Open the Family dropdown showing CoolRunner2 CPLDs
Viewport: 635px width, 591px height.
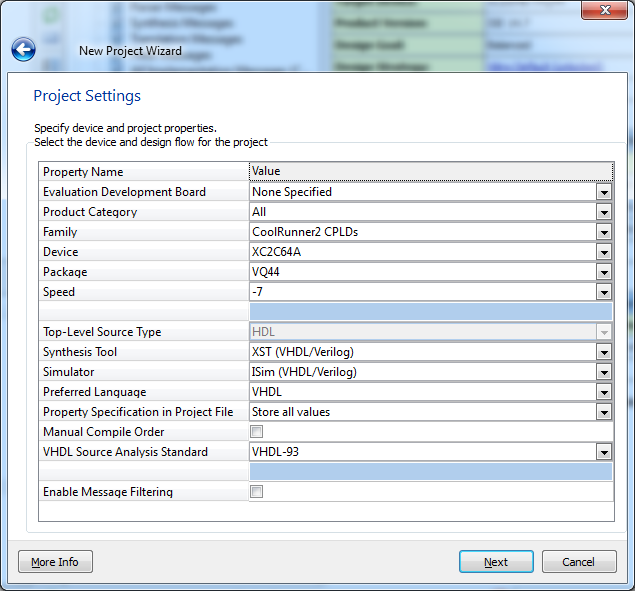point(603,232)
